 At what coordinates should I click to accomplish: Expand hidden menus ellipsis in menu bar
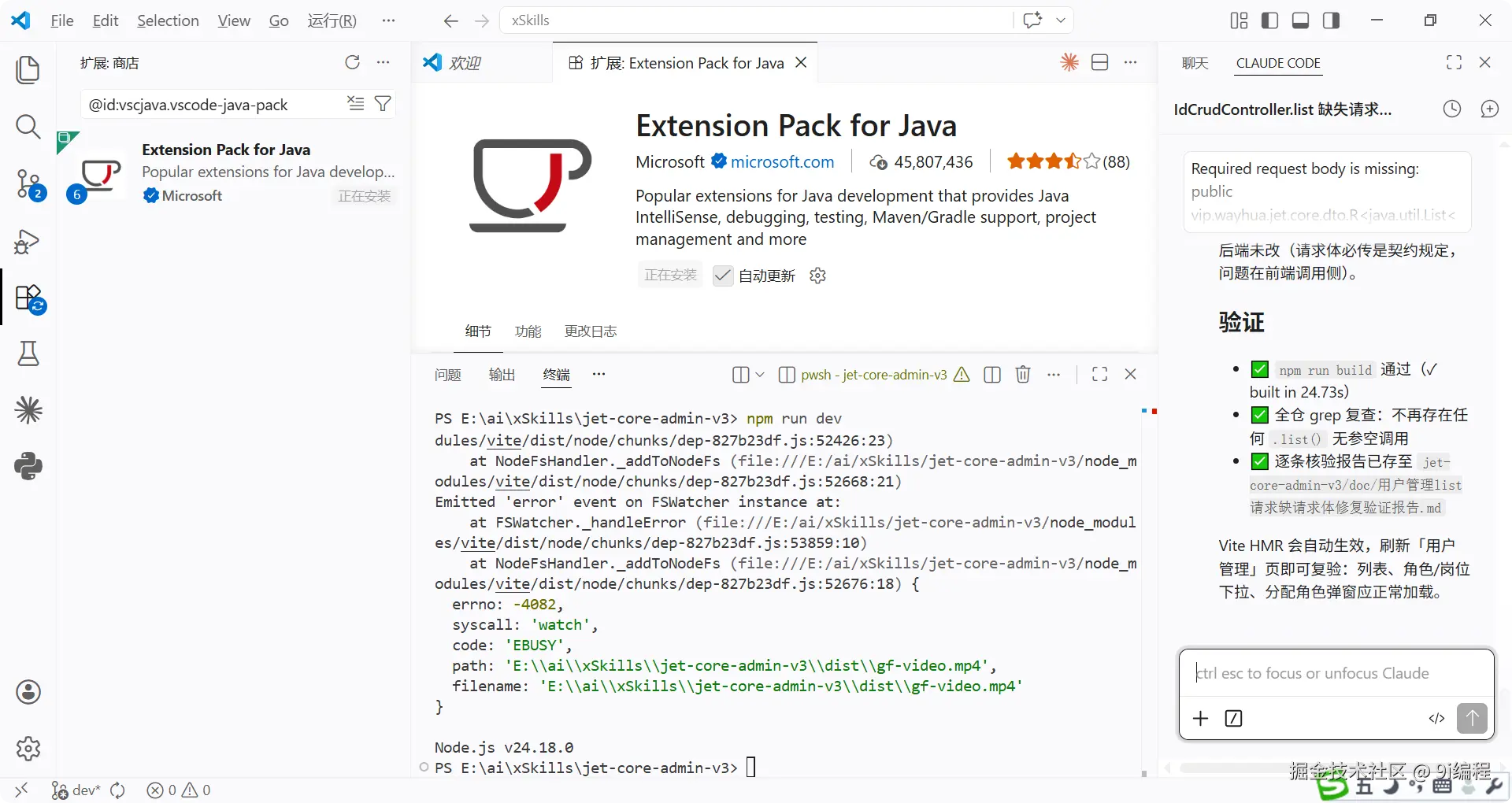click(388, 20)
